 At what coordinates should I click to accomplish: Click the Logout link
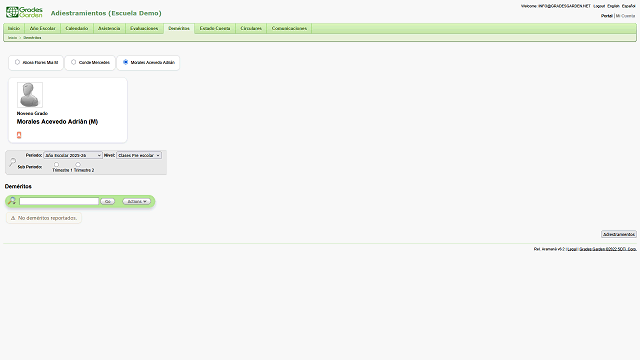(x=599, y=6)
